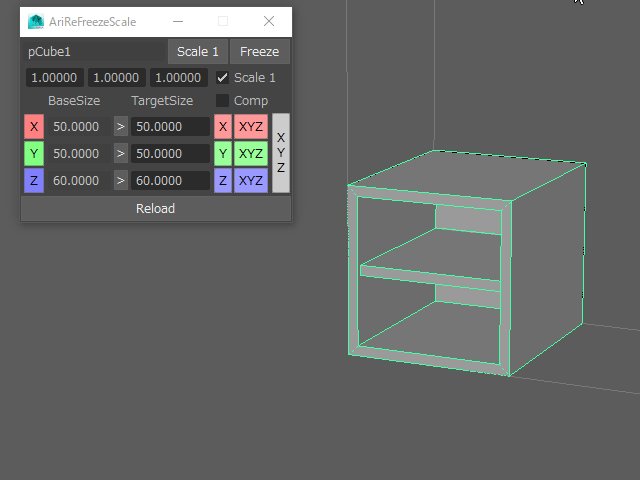The width and height of the screenshot is (640, 480).
Task: Click the tall gray vertical XYZ button
Action: 281,153
